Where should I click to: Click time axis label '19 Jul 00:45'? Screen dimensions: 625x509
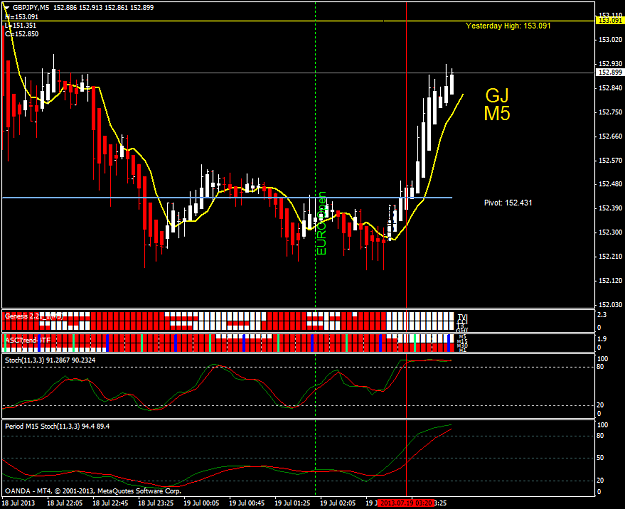[247, 503]
